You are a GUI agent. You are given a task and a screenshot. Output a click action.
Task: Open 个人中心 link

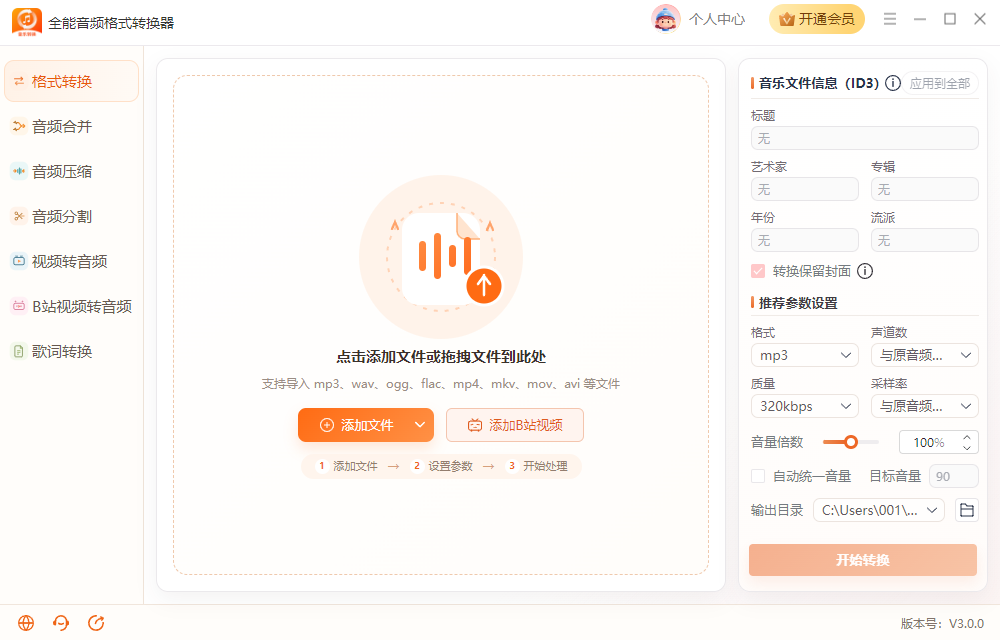coord(717,19)
